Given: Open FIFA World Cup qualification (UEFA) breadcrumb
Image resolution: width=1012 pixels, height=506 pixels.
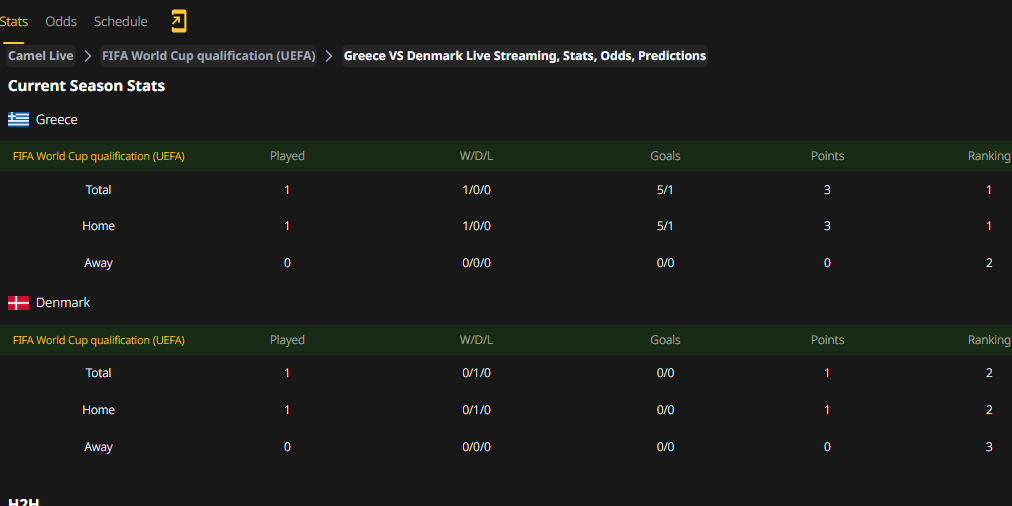Looking at the screenshot, I should (x=208, y=56).
